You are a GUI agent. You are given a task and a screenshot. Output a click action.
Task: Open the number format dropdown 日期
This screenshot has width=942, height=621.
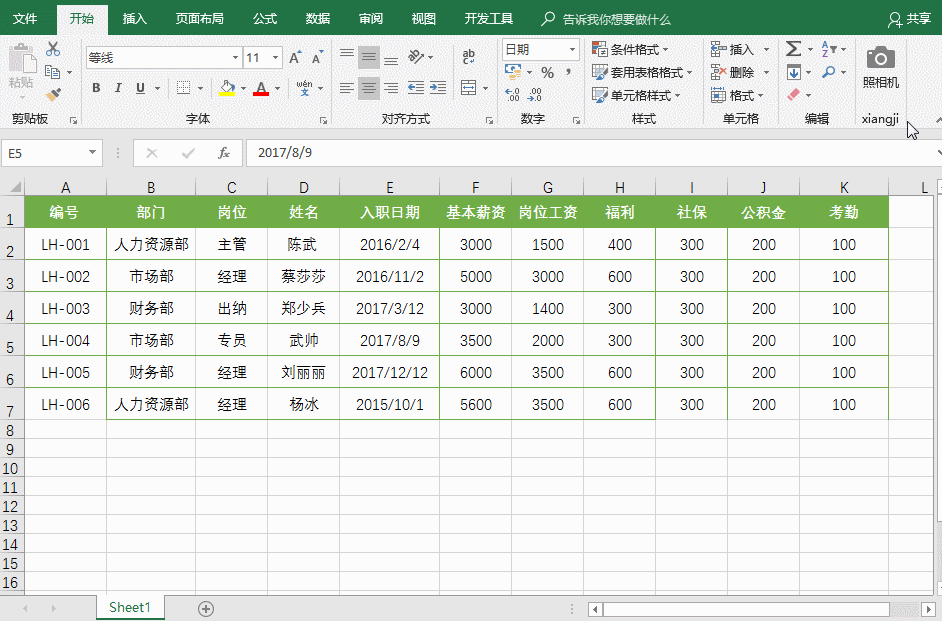[573, 49]
